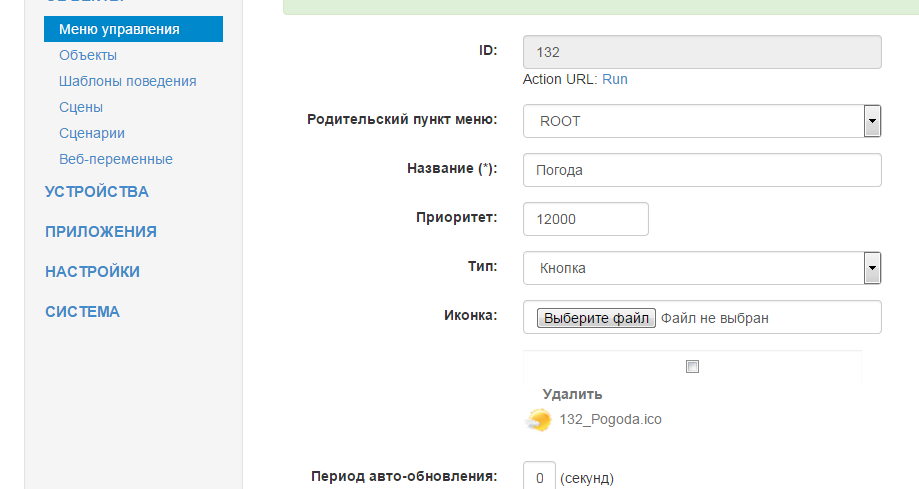This screenshot has height=489, width=919.
Task: Open the Сцены sidebar item
Action: pyautogui.click(x=81, y=107)
